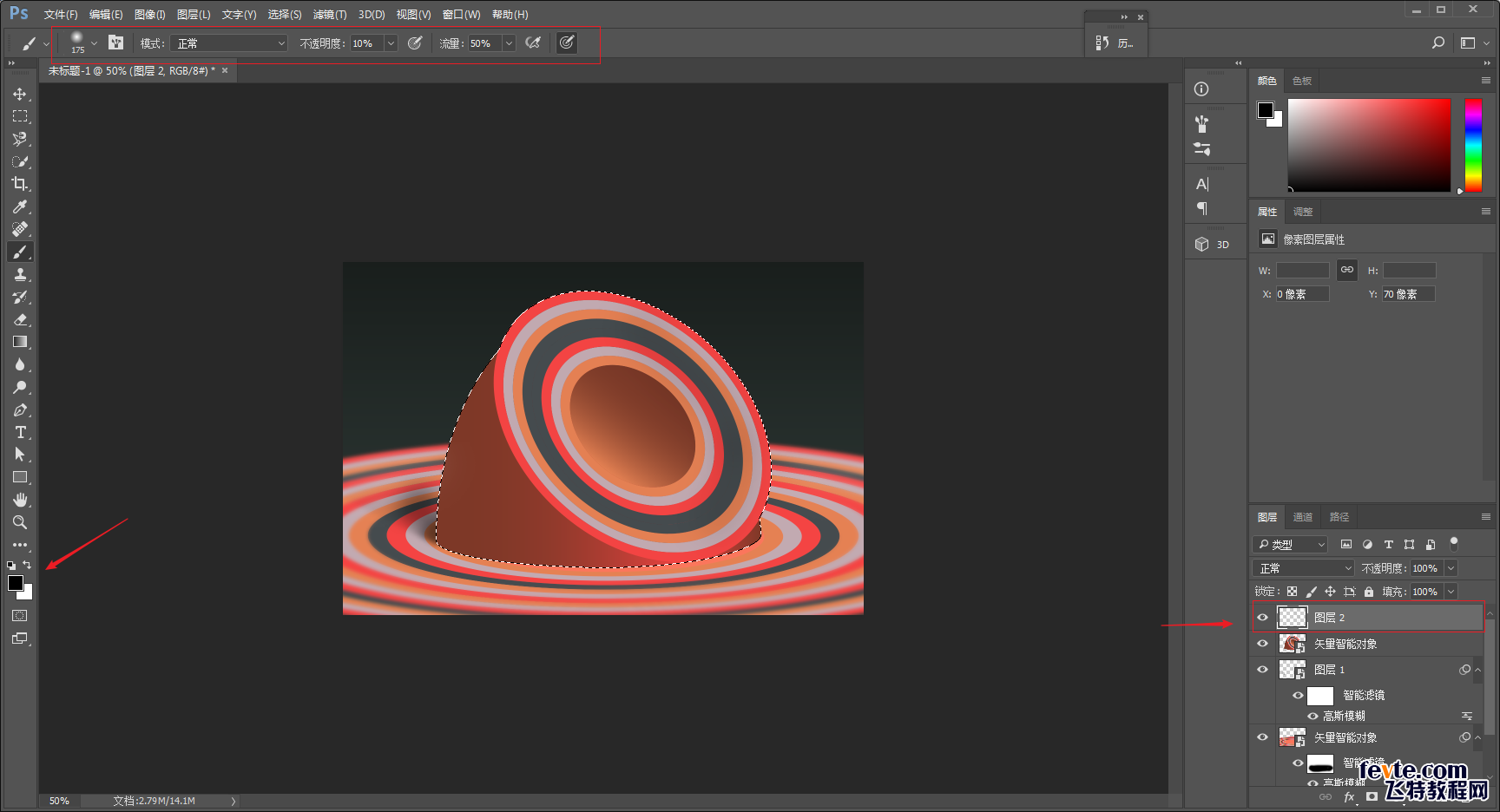Select the Zoom tool

pyautogui.click(x=19, y=522)
